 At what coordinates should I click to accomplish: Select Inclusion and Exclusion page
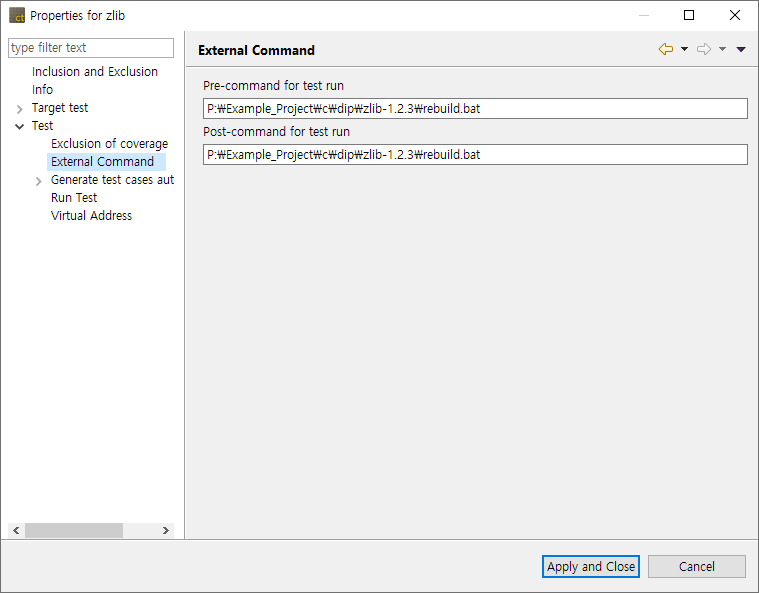95,72
